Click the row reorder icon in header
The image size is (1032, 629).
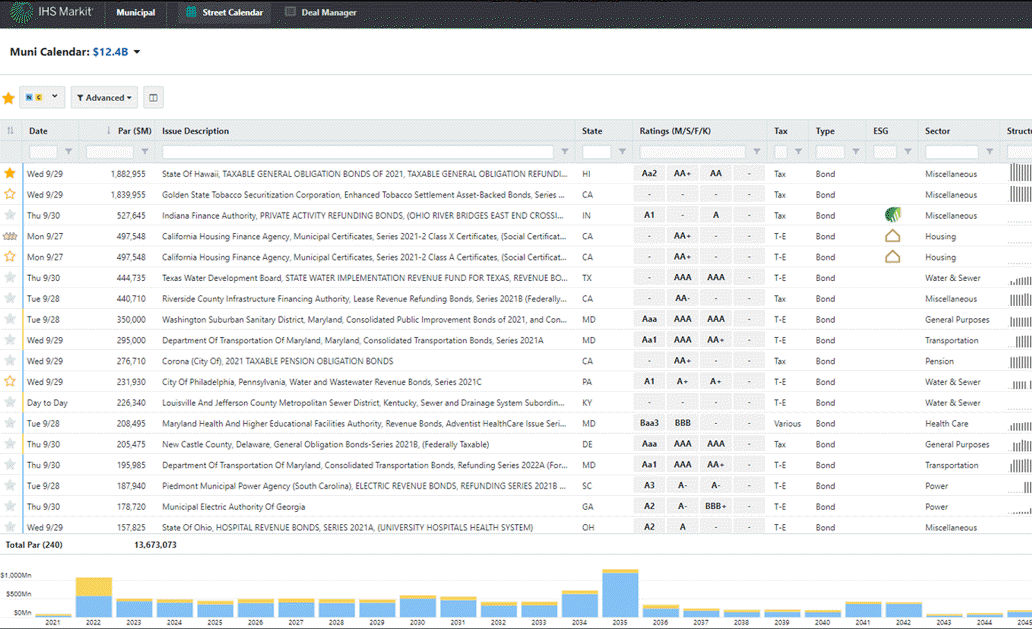[x=11, y=131]
